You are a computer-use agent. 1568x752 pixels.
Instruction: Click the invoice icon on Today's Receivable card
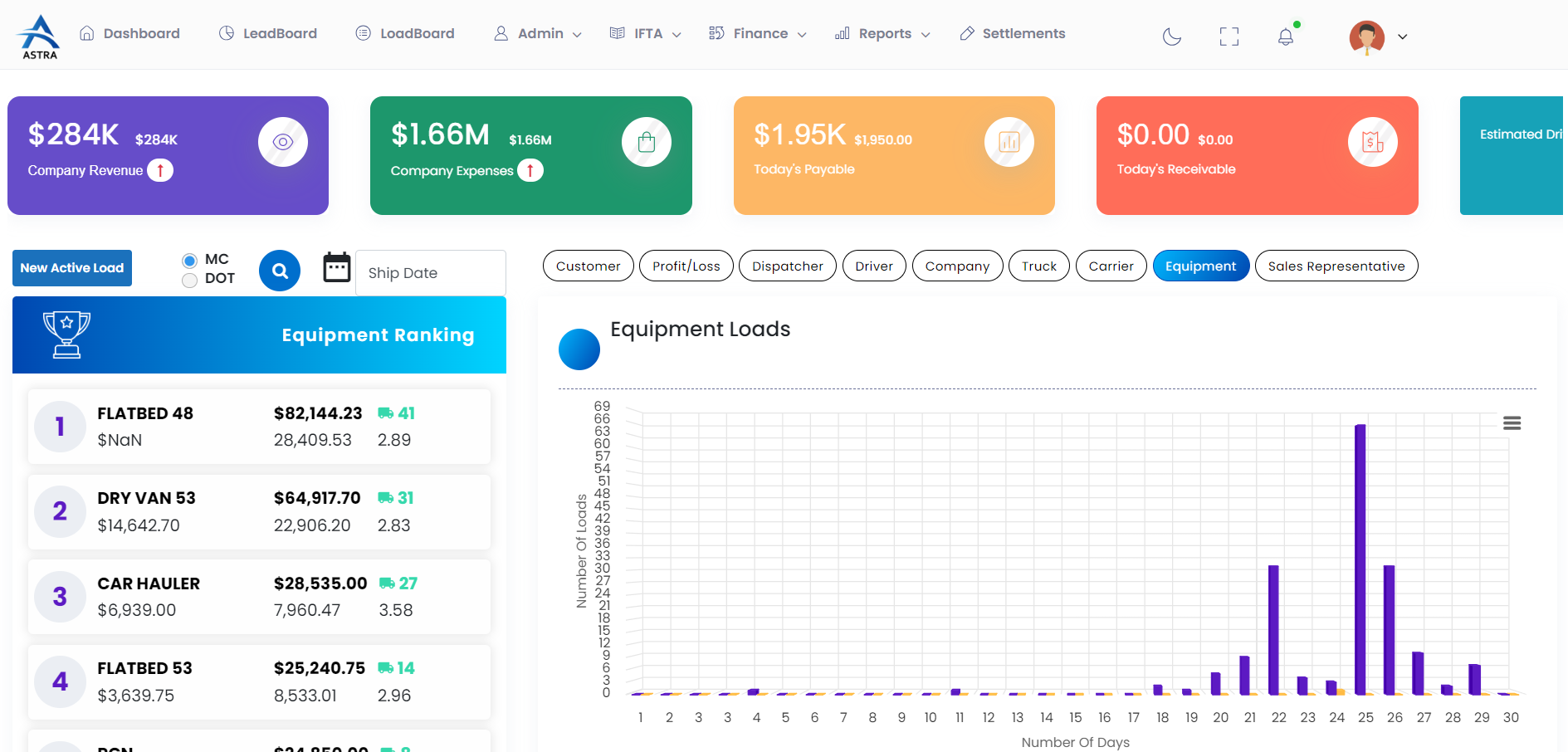point(1373,142)
